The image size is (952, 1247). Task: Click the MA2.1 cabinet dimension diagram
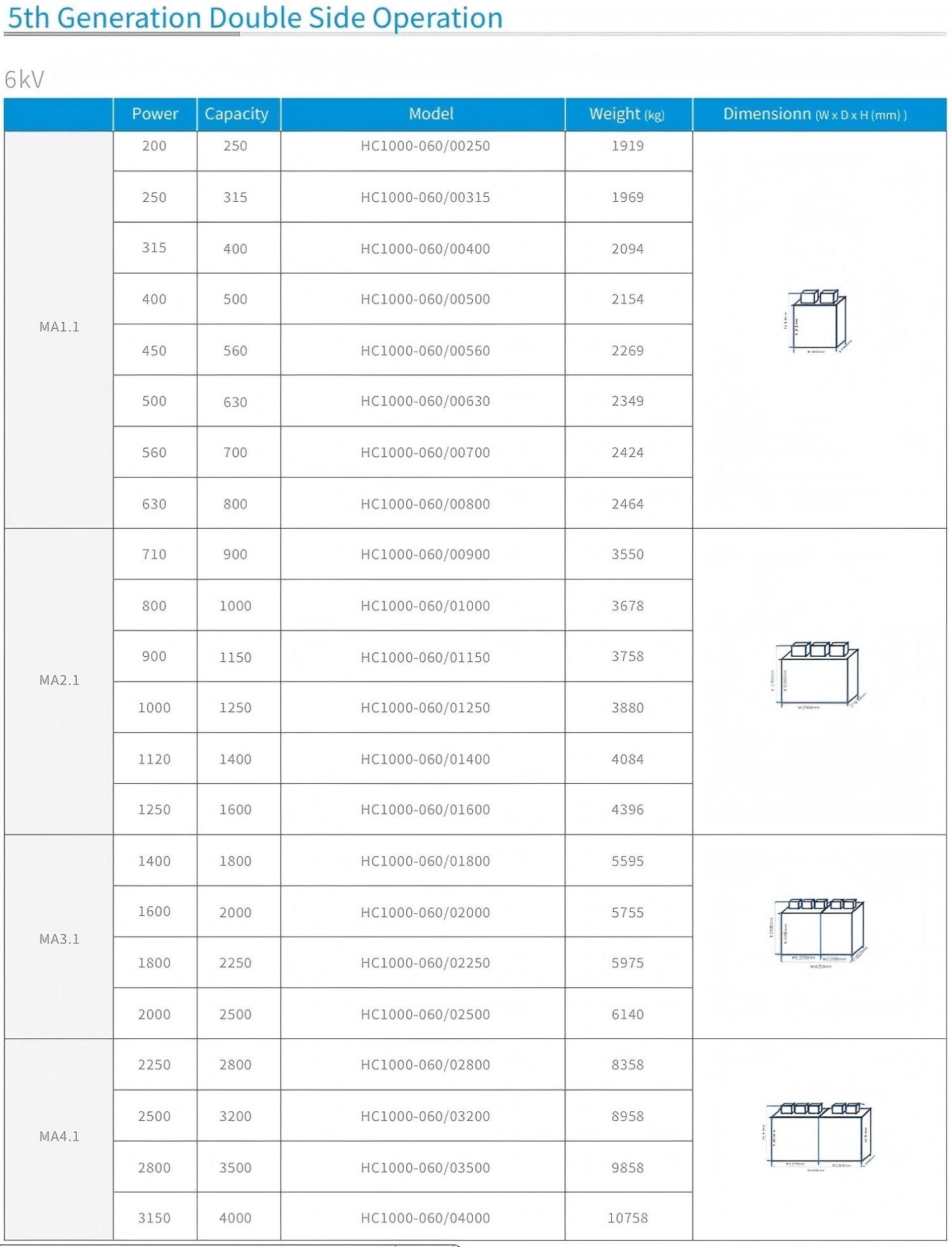tap(818, 675)
